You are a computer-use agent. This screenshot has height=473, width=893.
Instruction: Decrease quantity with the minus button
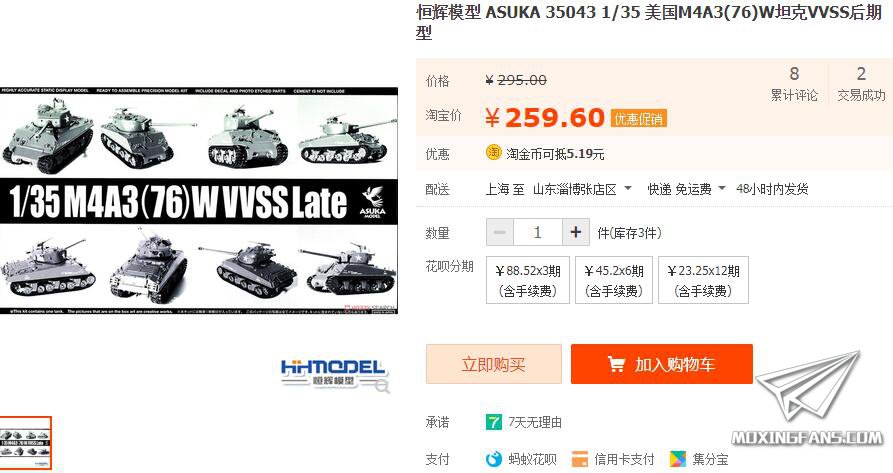point(499,232)
